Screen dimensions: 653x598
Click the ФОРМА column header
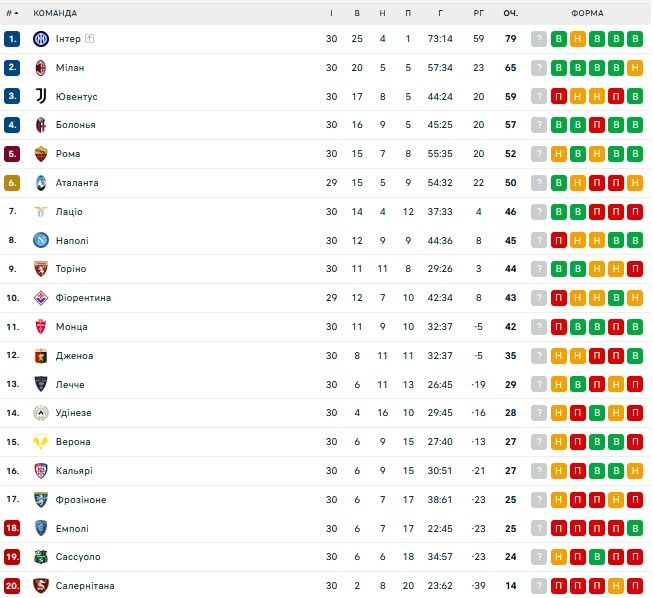(587, 13)
